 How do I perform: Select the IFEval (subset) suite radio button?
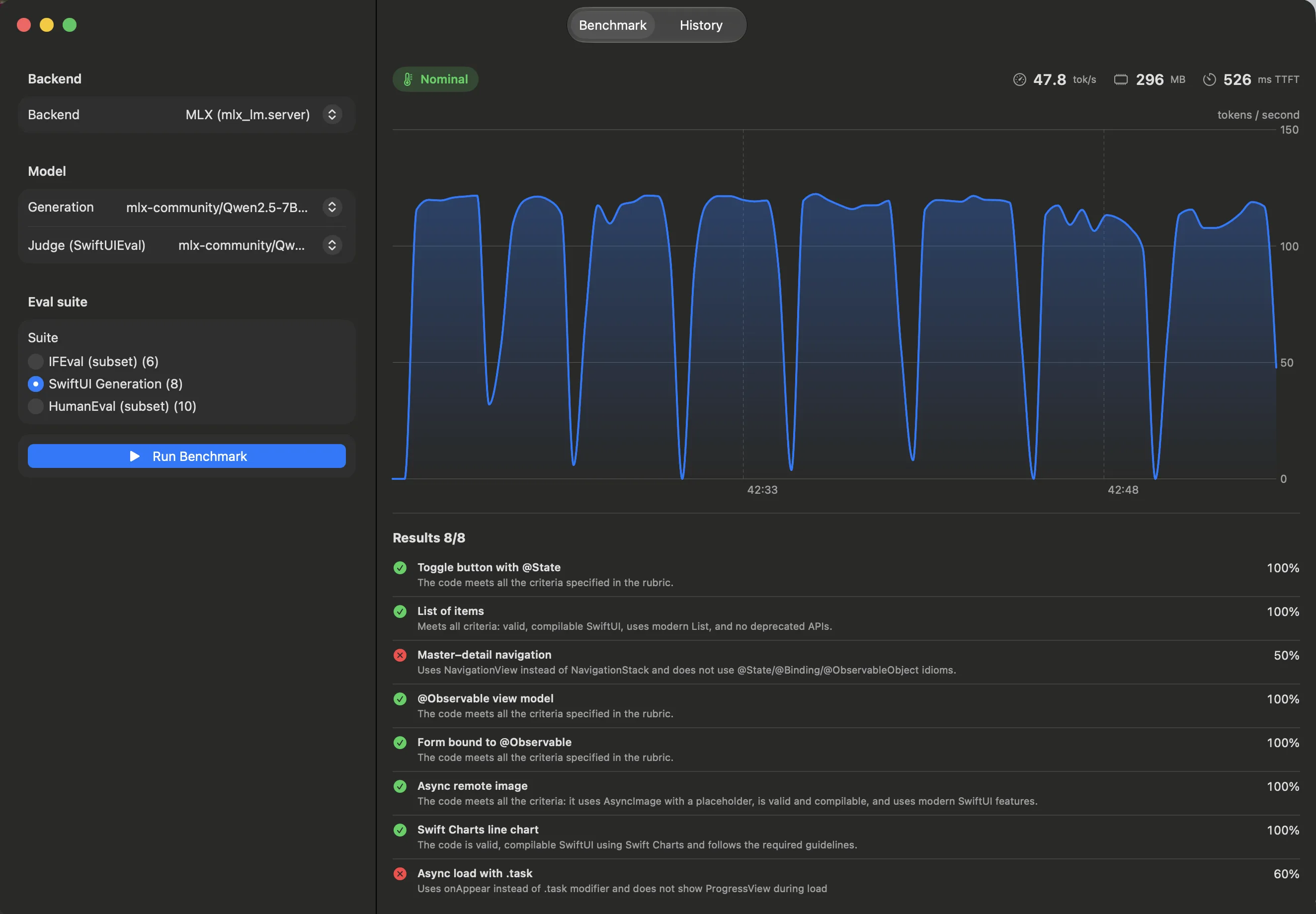tap(35, 361)
